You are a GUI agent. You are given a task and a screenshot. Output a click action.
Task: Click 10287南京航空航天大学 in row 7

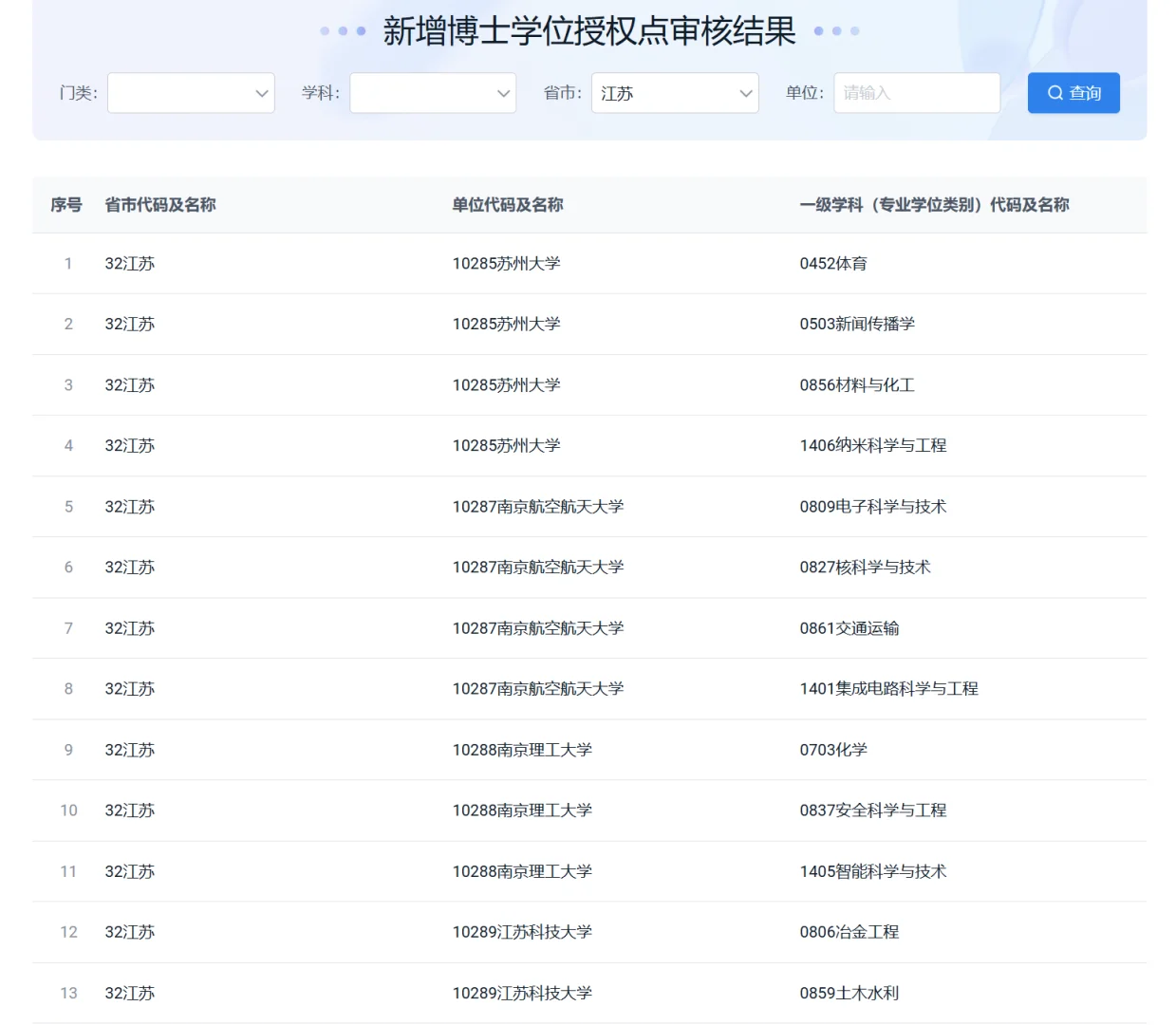point(538,628)
